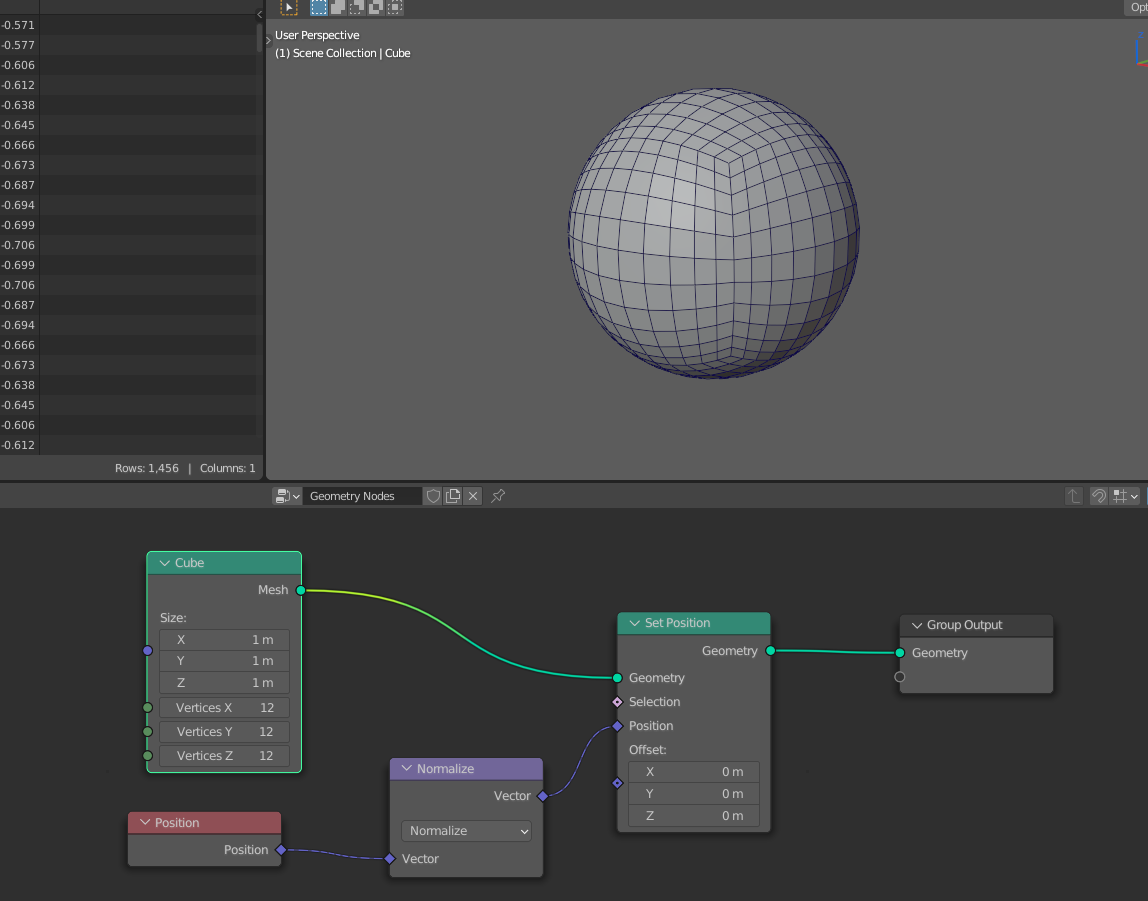
Task: Duplicate the Geometry Nodes node group
Action: [x=453, y=496]
